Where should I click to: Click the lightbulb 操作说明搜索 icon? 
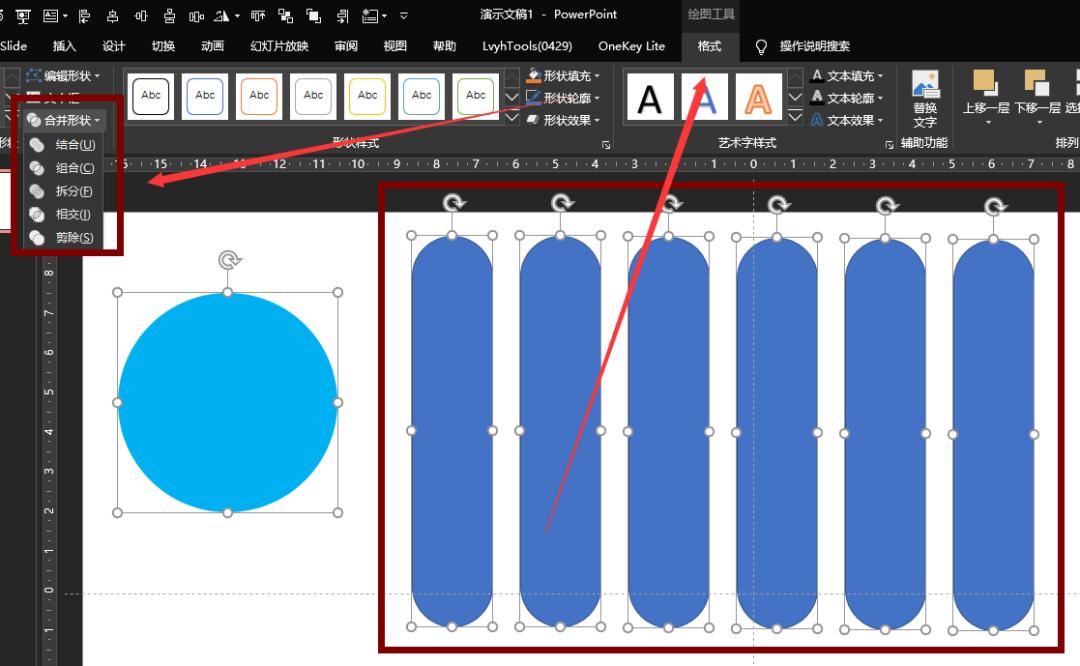click(x=761, y=47)
